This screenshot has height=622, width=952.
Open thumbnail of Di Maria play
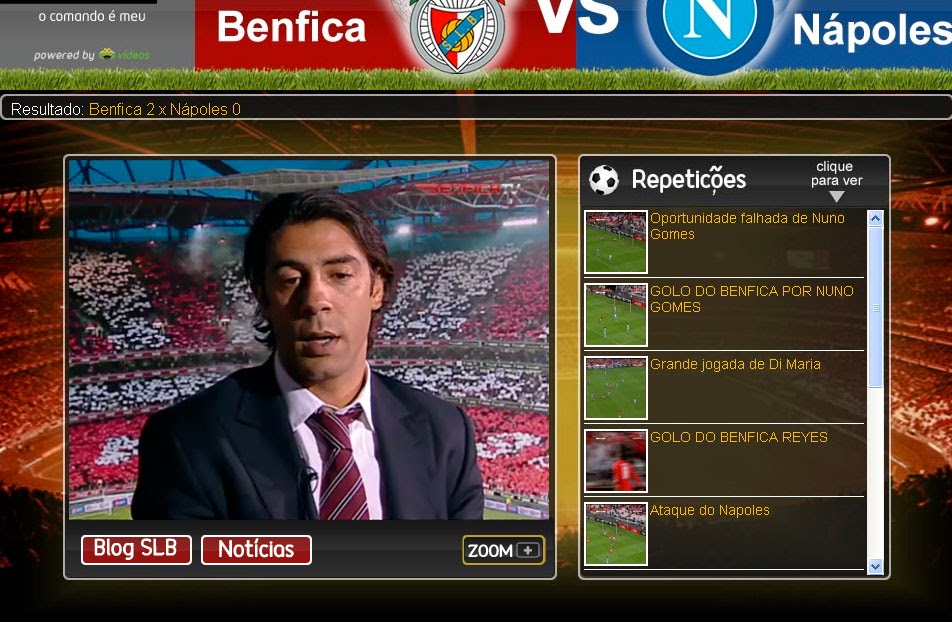tap(616, 388)
